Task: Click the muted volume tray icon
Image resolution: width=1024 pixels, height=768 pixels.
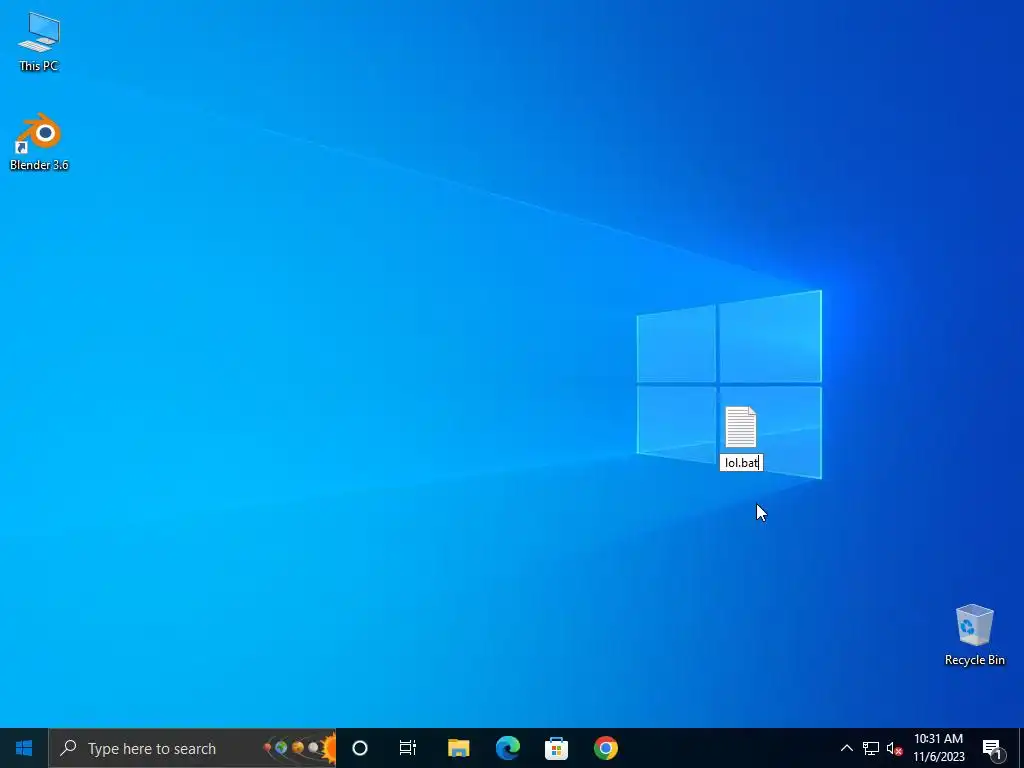Action: (x=895, y=748)
